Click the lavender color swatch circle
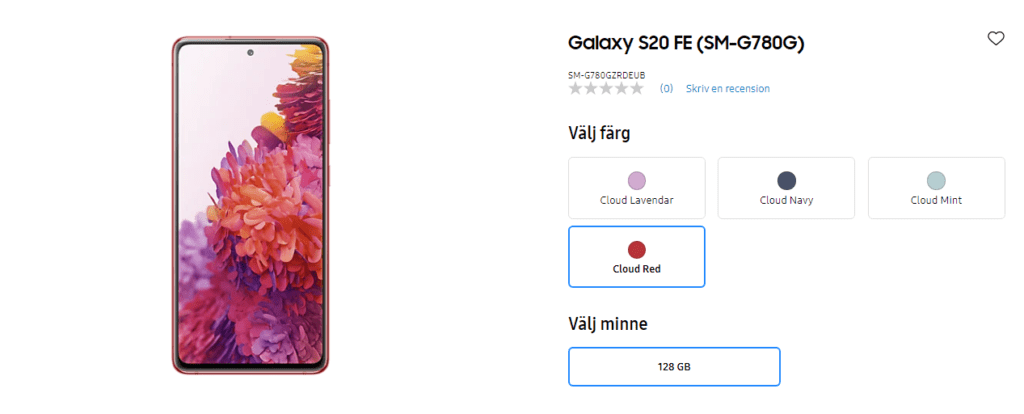 [637, 181]
